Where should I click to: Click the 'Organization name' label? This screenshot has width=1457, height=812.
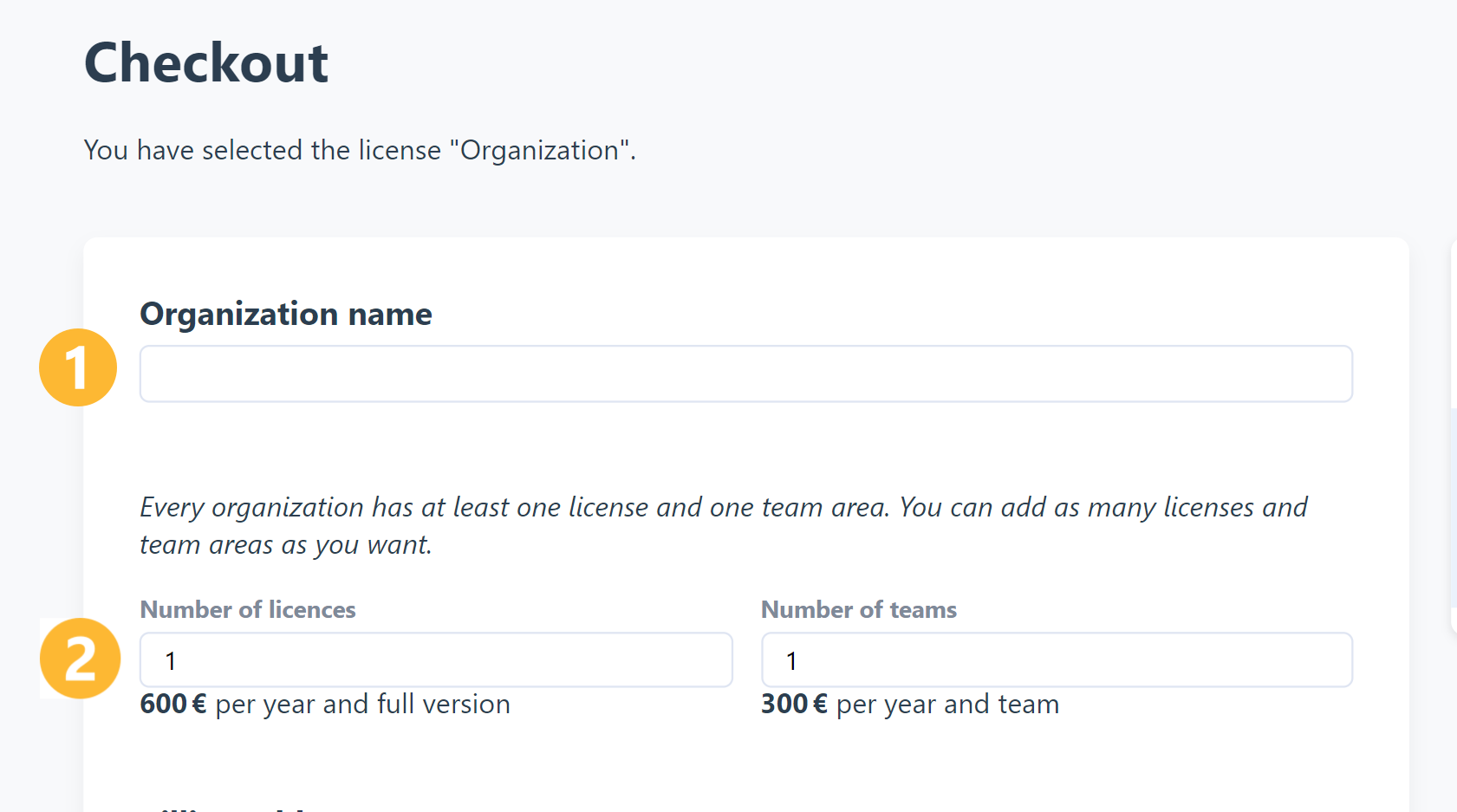click(286, 314)
